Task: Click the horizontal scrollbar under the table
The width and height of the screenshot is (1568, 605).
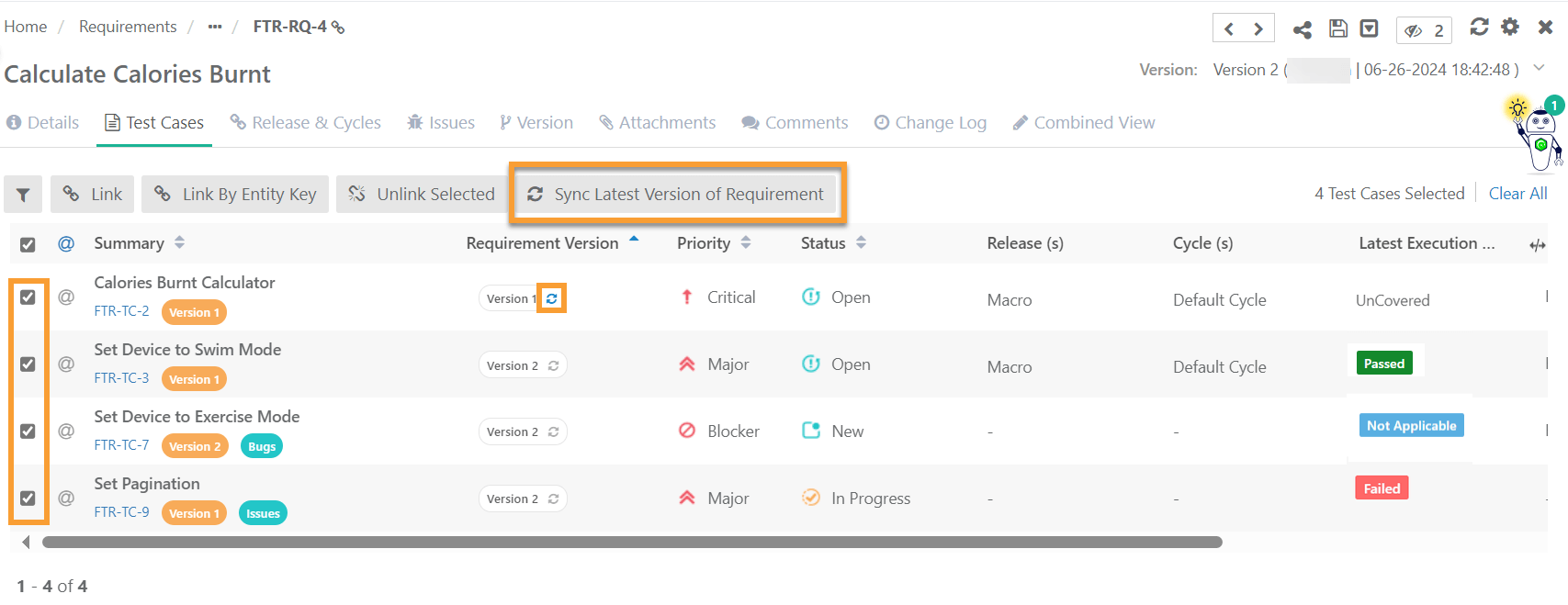Action: 632,543
